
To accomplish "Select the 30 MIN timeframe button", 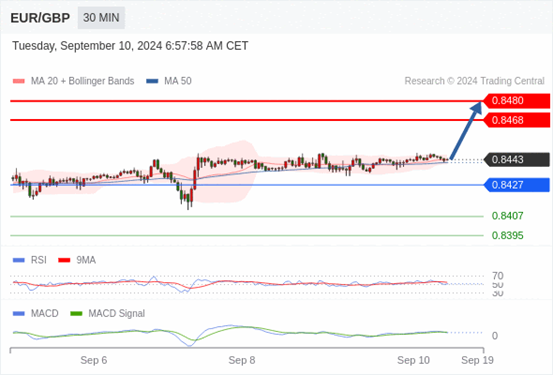I will (101, 18).
